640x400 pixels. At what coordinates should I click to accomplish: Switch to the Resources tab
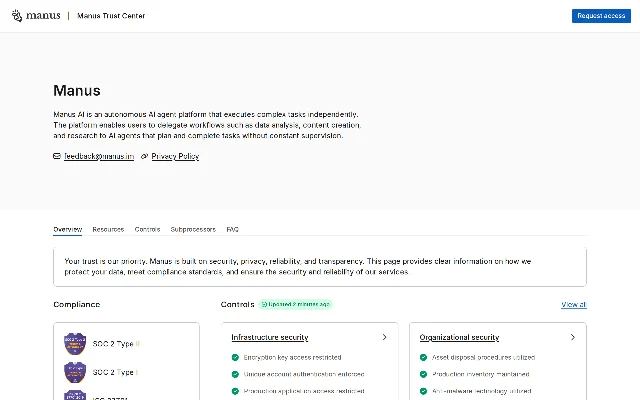click(108, 229)
